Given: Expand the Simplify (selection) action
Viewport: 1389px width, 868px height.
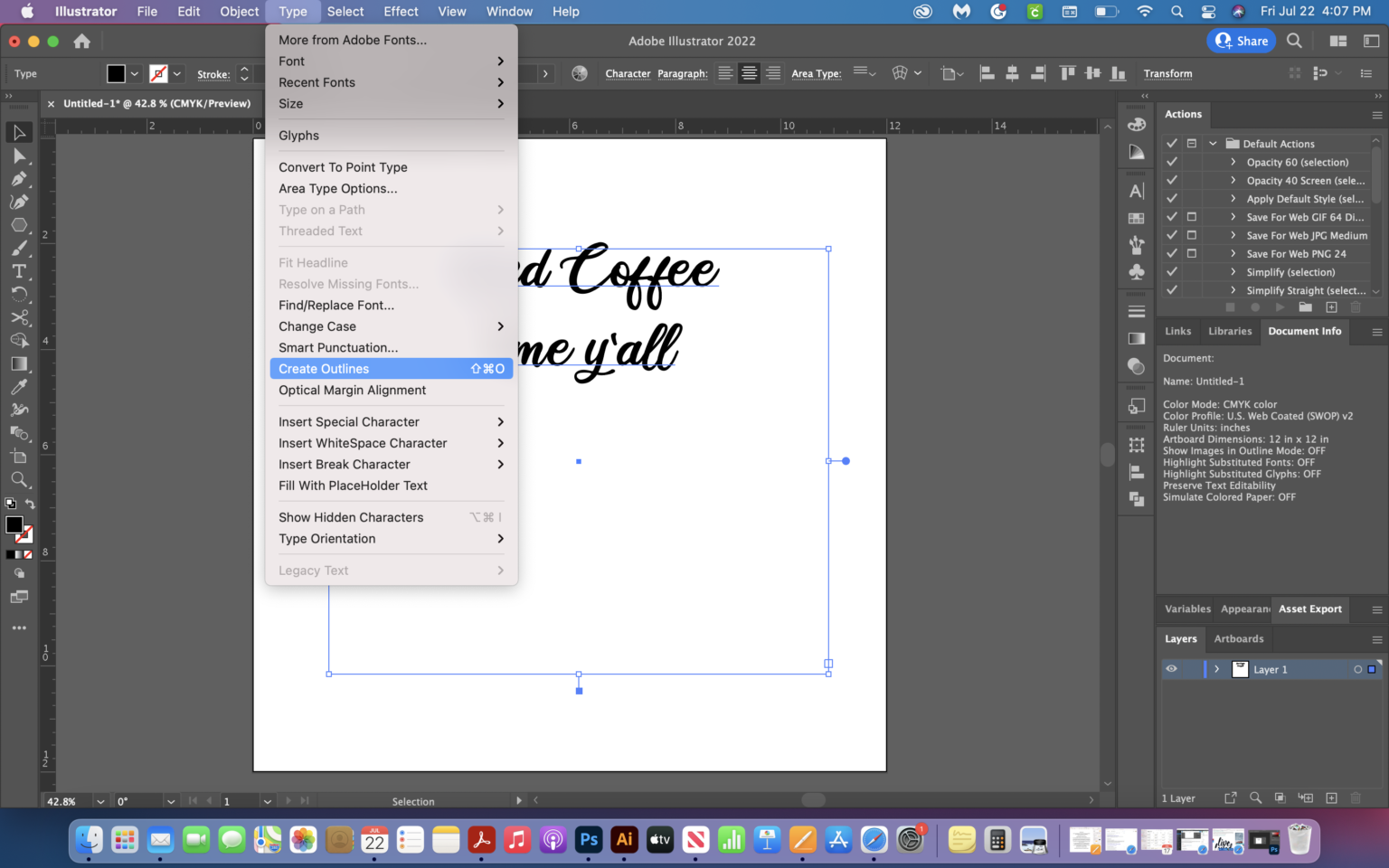Looking at the screenshot, I should point(1233,271).
